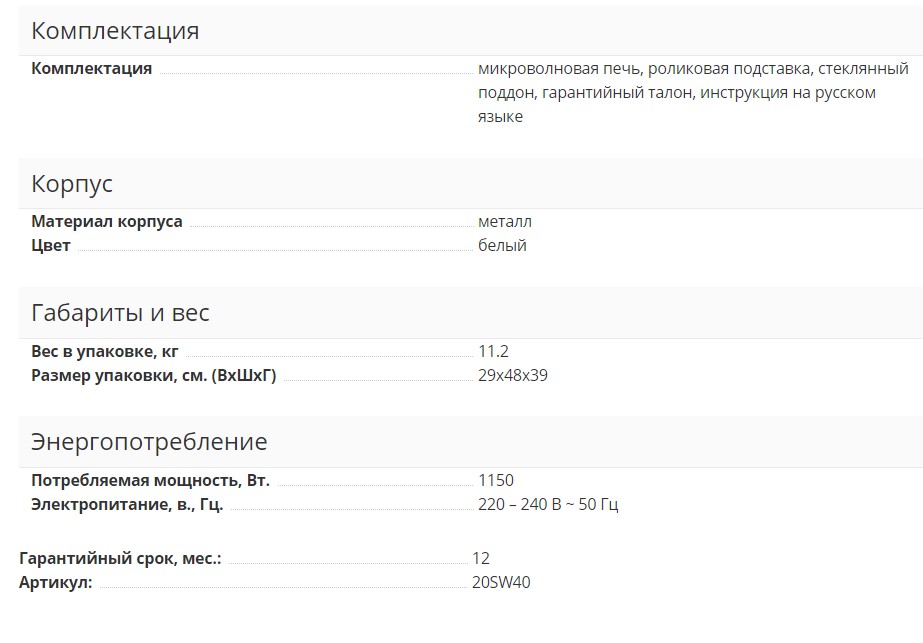Select the 20SW40 article number

point(501,583)
